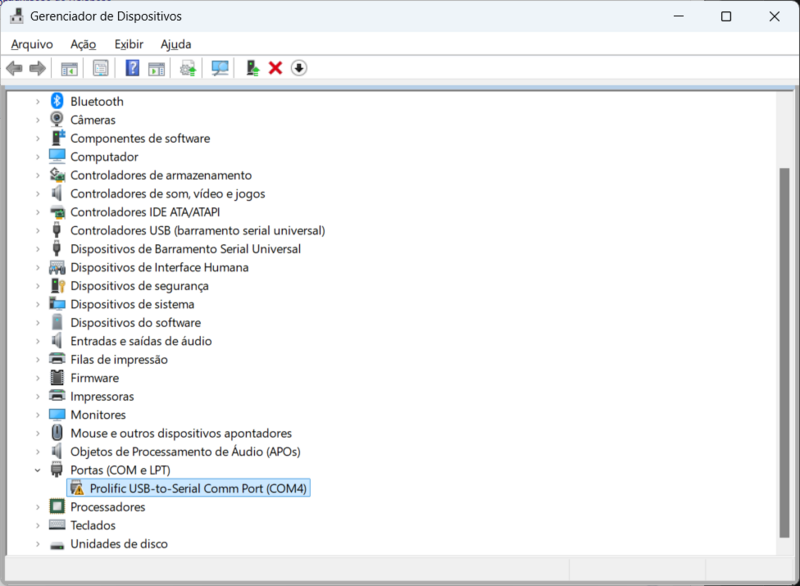Click the Dispositivos de Interface Humana icon

[57, 267]
